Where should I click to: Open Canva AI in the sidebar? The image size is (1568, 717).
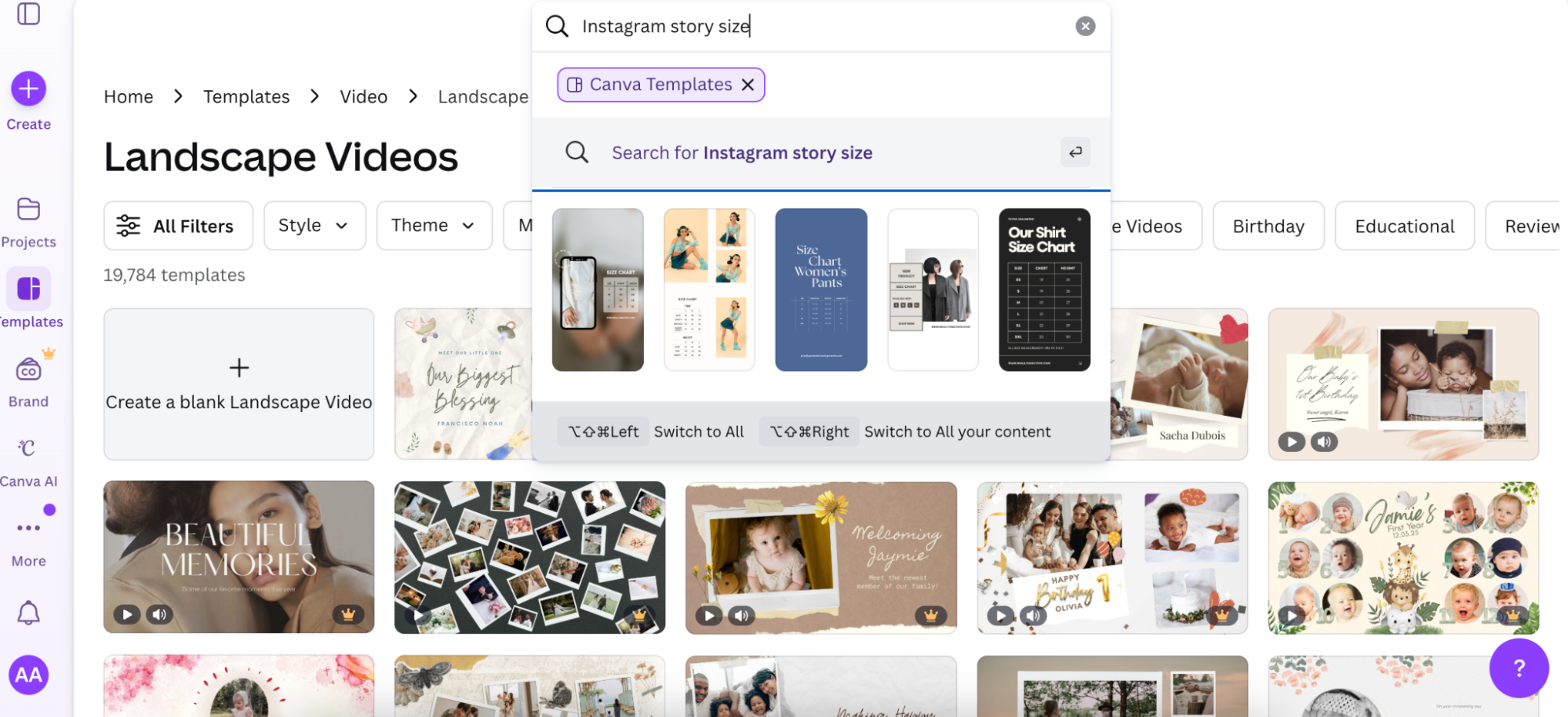(28, 462)
